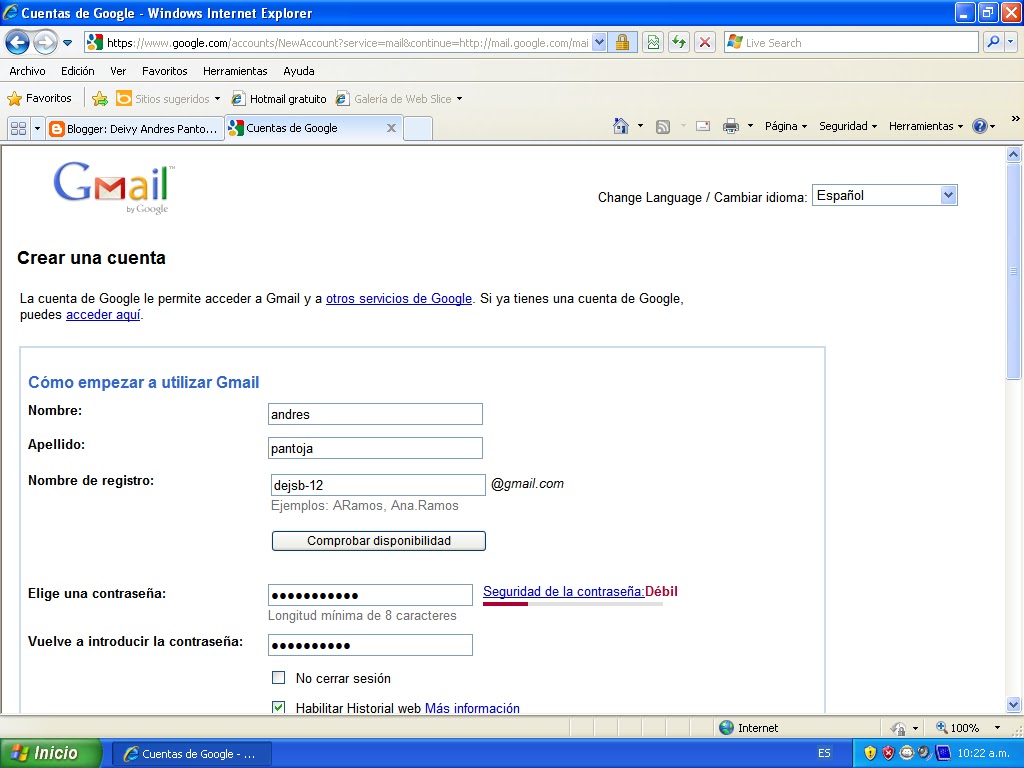Open the Favoritos menu
Screen dimensions: 1024x768
pos(165,71)
